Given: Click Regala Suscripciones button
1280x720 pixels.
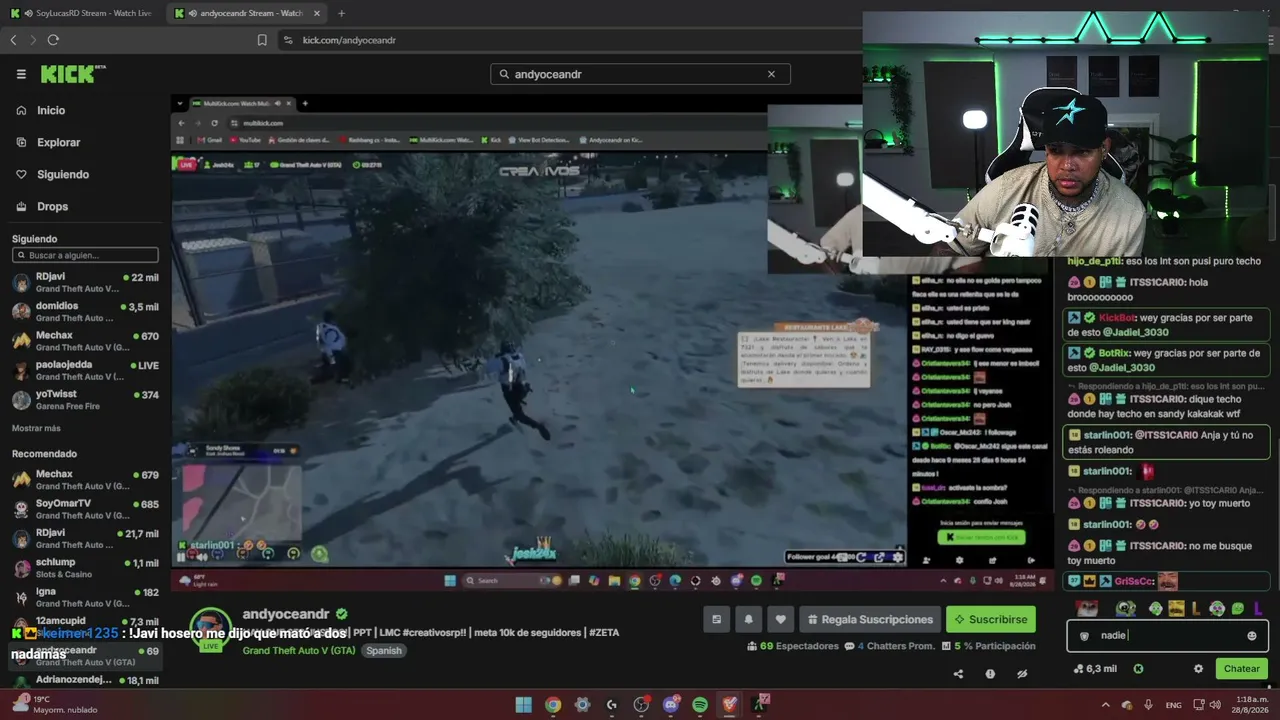Looking at the screenshot, I should pyautogui.click(x=870, y=620).
